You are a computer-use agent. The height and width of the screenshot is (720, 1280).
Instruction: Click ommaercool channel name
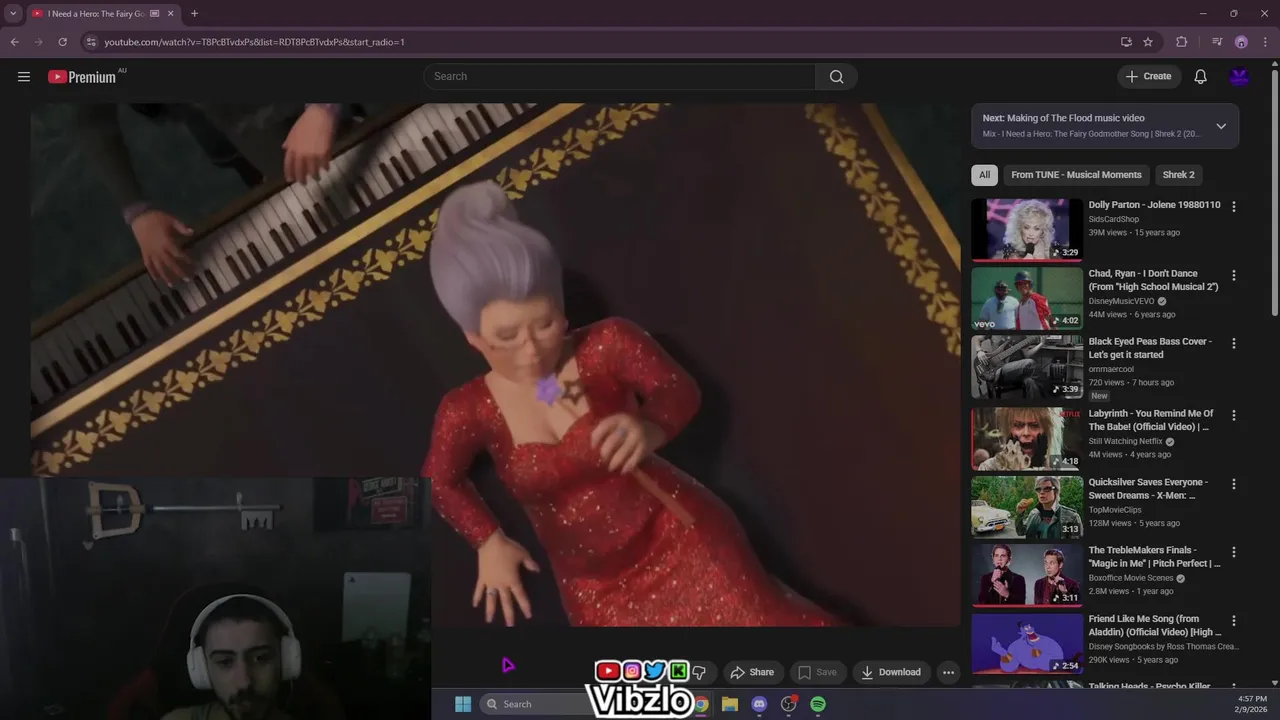point(1111,369)
